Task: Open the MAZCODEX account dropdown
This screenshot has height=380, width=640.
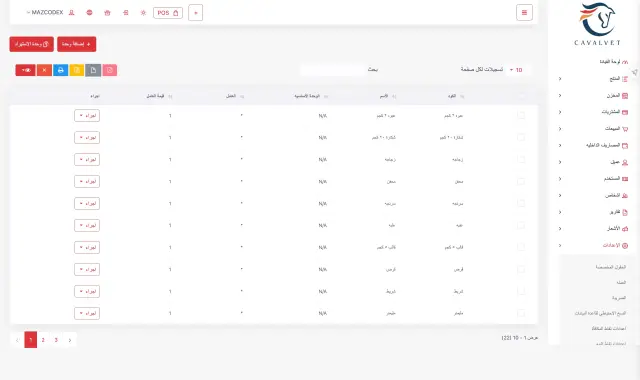Action: pyautogui.click(x=45, y=13)
